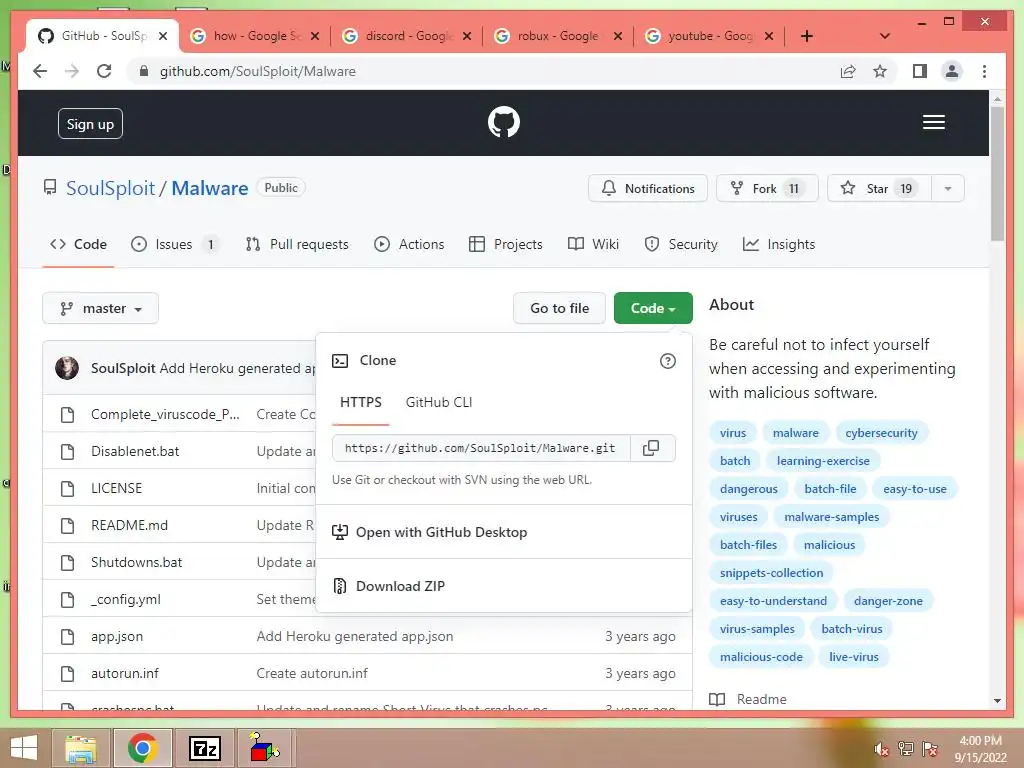Viewport: 1024px width, 768px height.
Task: Close the 'how - Google' tab
Action: click(315, 36)
